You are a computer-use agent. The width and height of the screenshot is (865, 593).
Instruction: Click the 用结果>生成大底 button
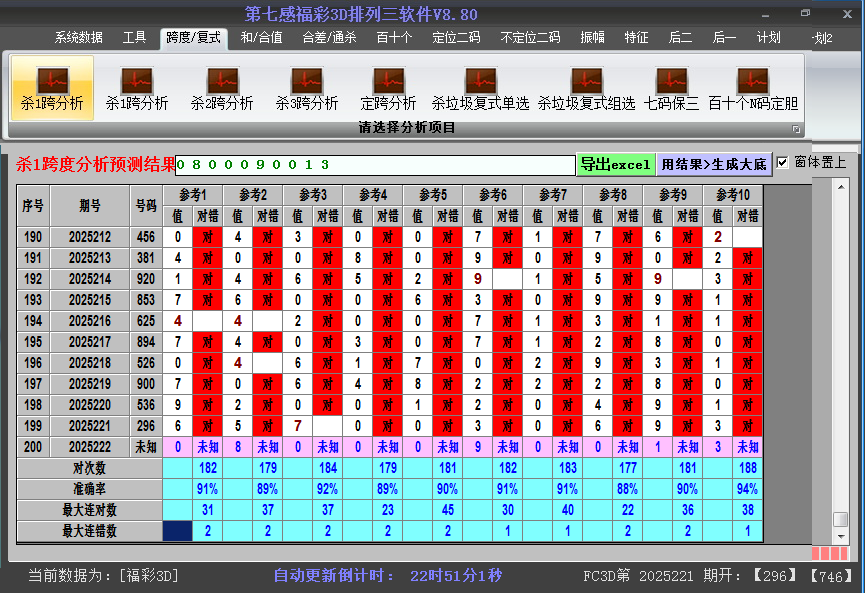point(714,164)
